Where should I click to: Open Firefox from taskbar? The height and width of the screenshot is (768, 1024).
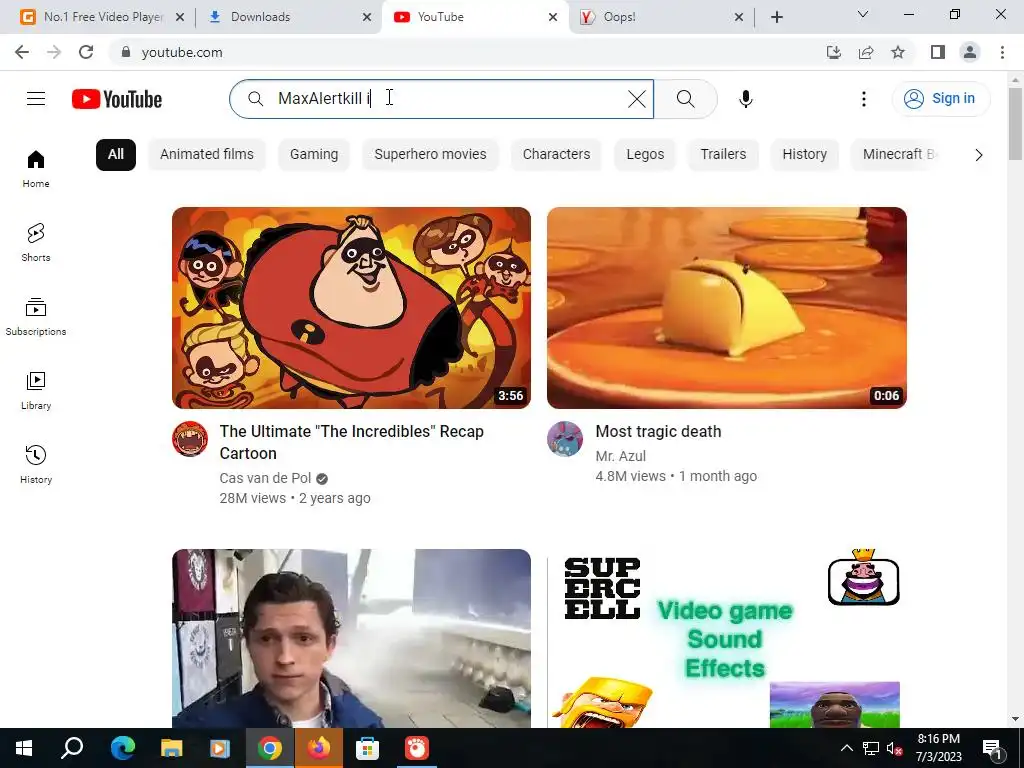[x=319, y=748]
